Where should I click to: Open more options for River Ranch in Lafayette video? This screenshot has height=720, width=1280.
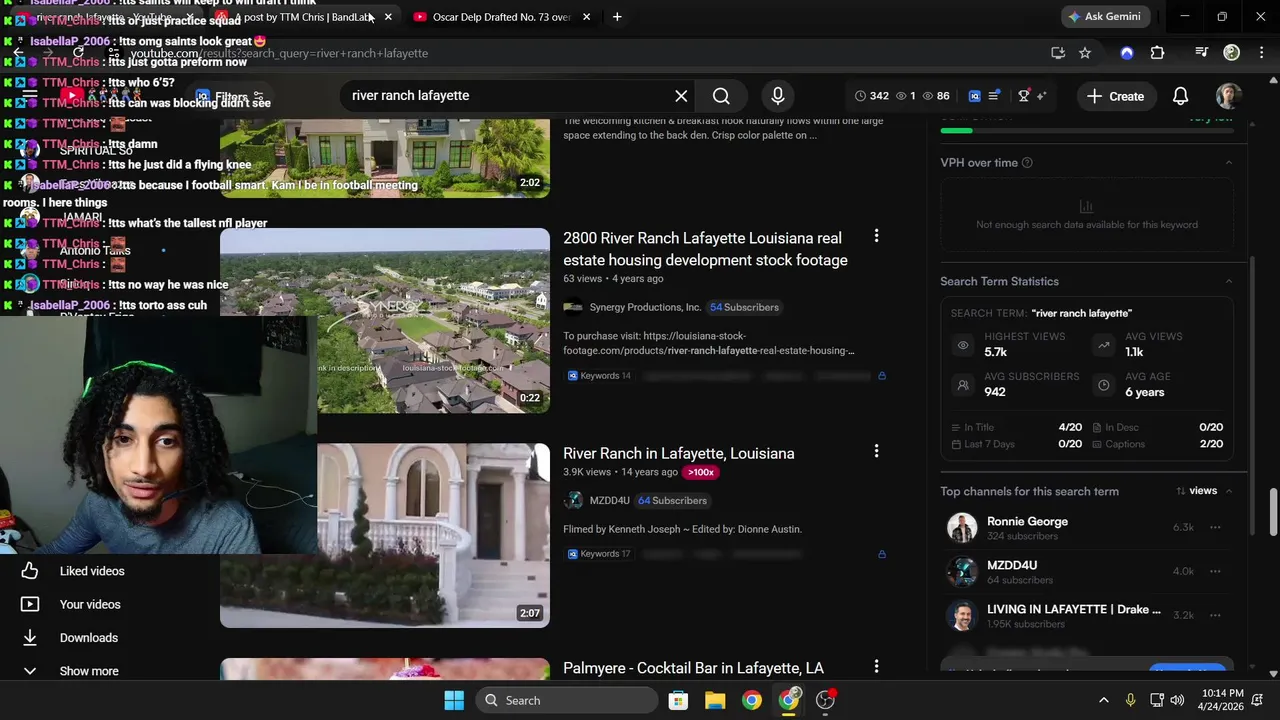coord(876,451)
